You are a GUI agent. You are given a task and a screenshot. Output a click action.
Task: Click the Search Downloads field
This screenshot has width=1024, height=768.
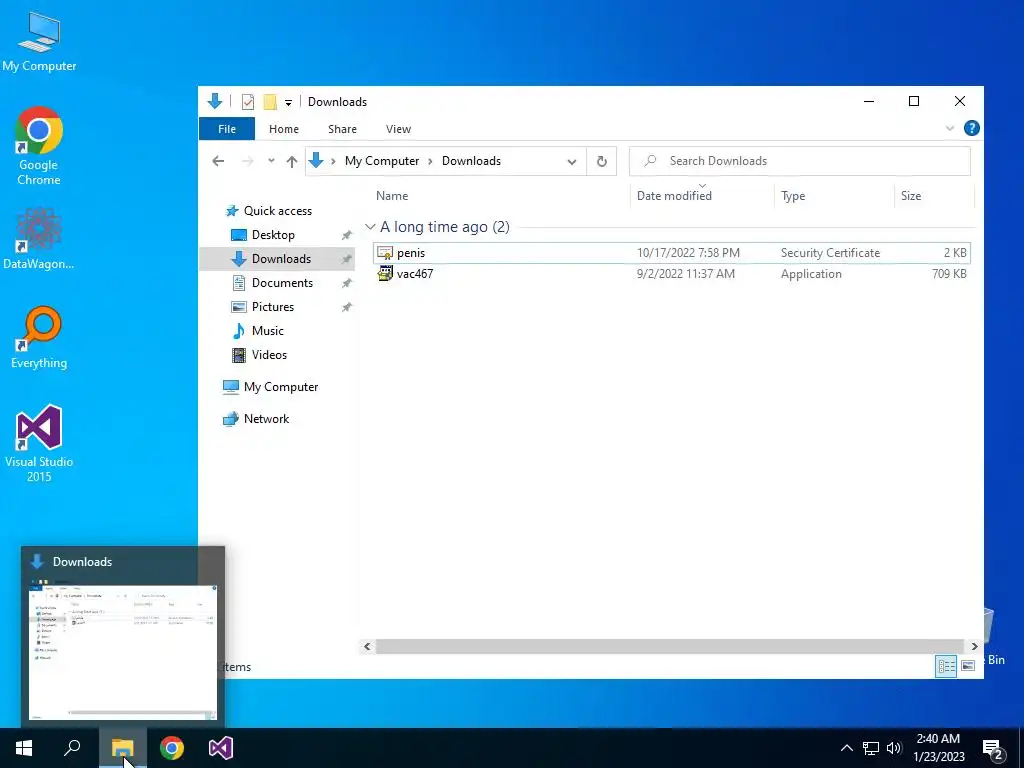click(x=799, y=161)
